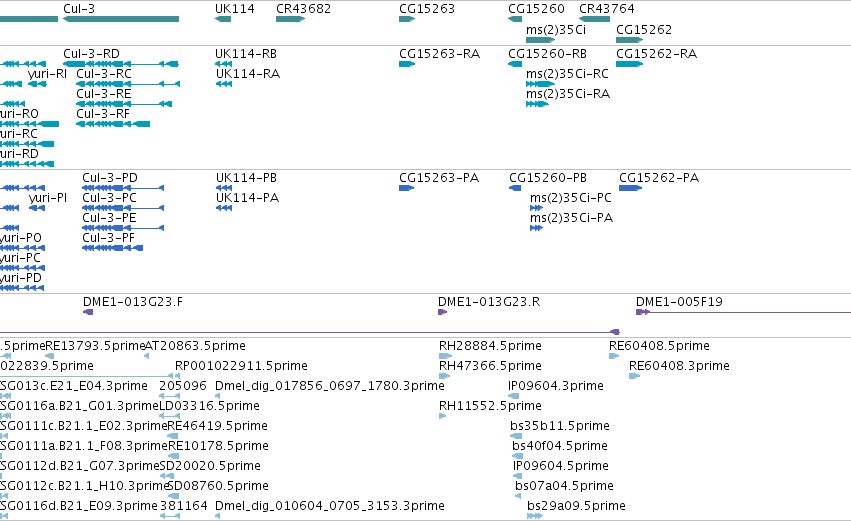Click the ms(2)35Ci-PA protein feature
851x521 pixels.
tap(536, 228)
